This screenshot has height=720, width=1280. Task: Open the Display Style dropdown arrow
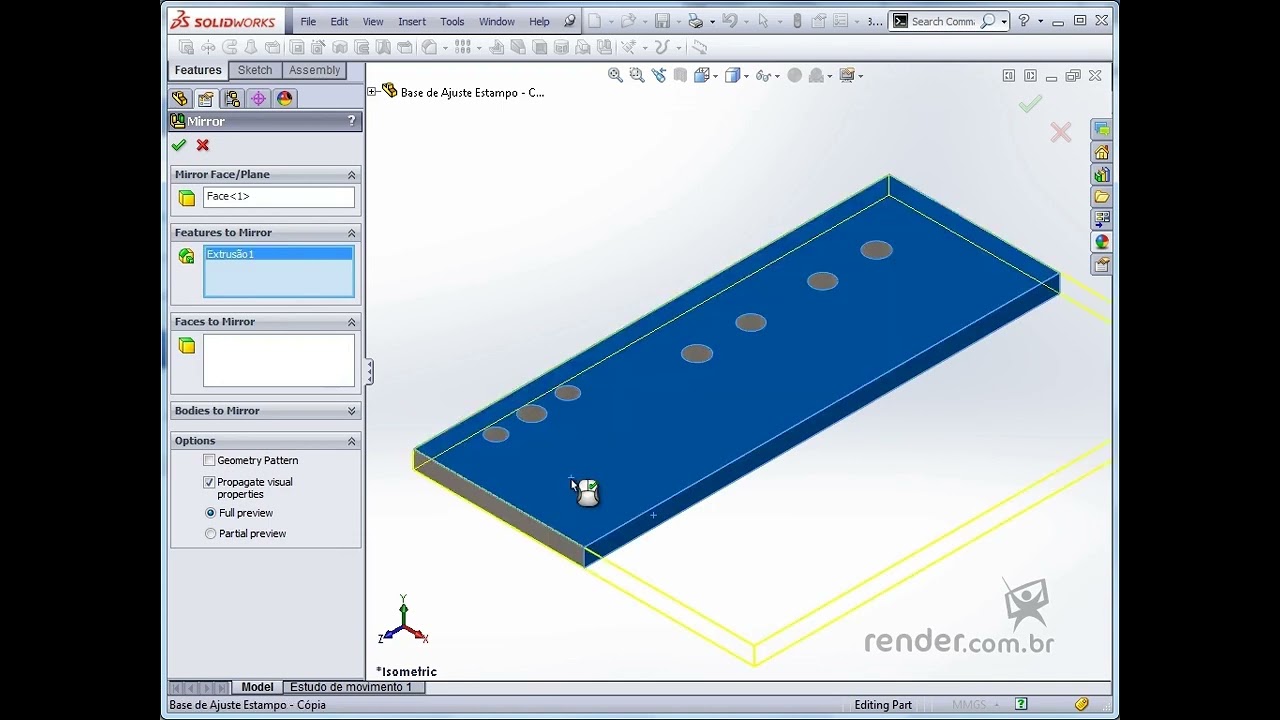tap(746, 76)
